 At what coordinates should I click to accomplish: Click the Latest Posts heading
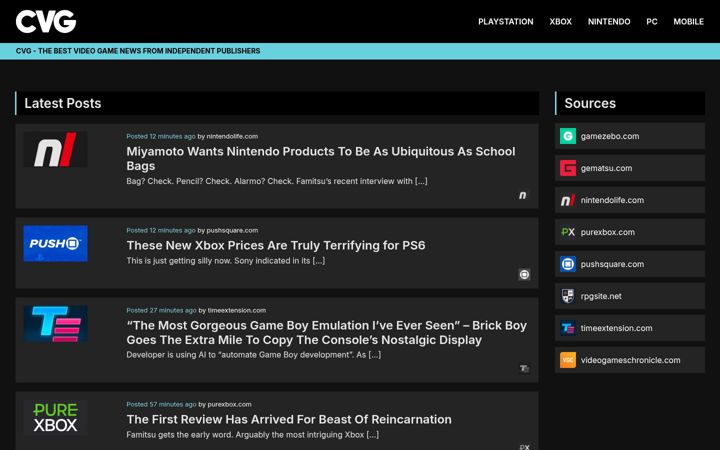62,103
